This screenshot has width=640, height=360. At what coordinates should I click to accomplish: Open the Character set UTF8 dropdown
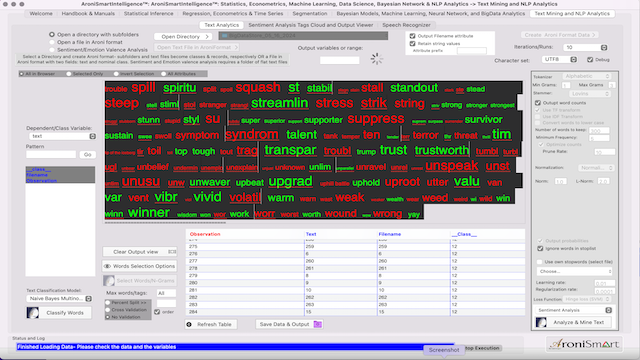click(x=559, y=60)
